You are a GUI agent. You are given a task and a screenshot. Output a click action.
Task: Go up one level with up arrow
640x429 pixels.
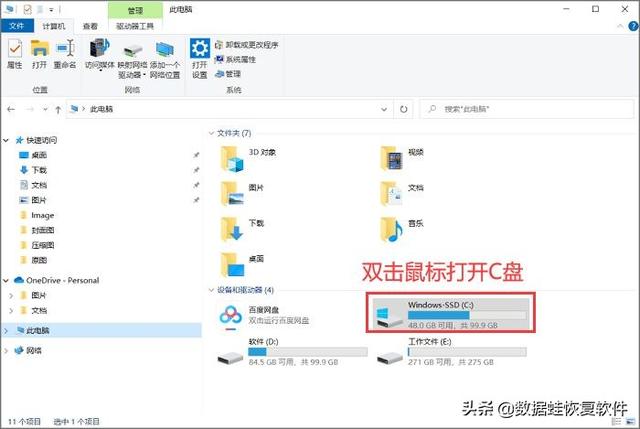click(58, 109)
